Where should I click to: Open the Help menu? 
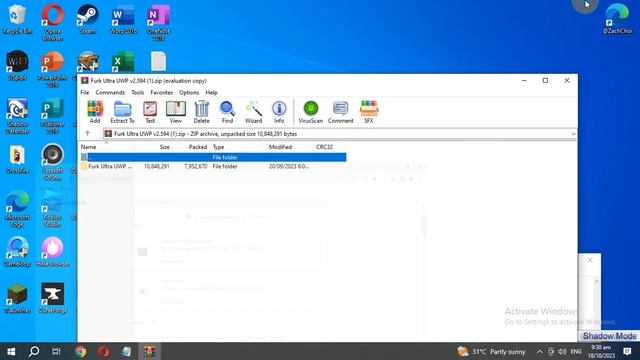[x=211, y=93]
